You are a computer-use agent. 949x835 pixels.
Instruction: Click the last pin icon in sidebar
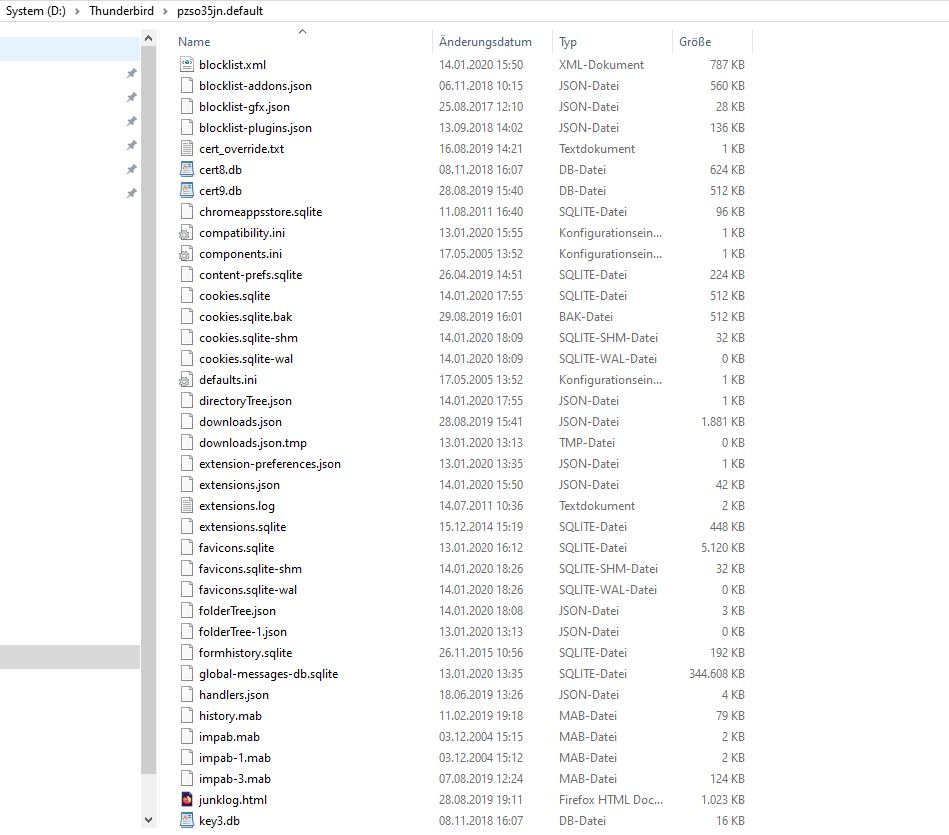click(x=131, y=193)
